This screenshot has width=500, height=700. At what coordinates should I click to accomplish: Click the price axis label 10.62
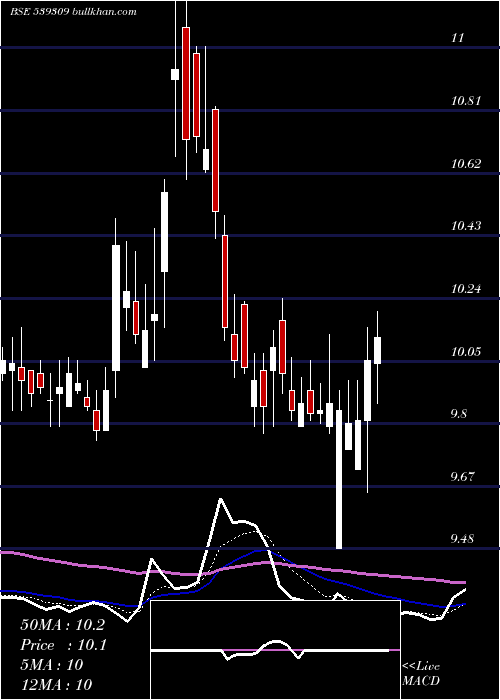[466, 164]
